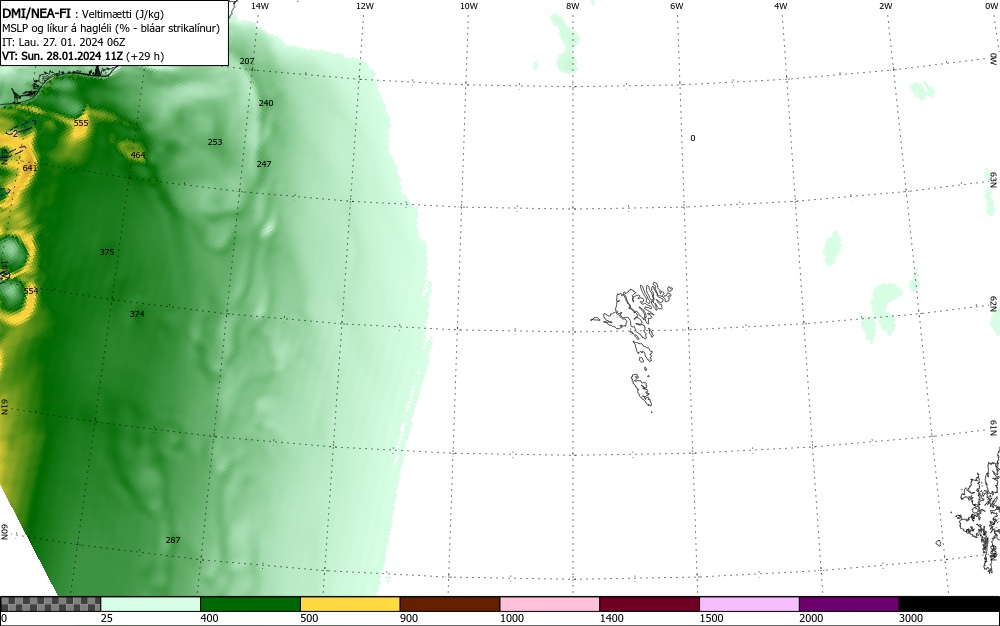Screen dimensions: 1000x626
Task: Click the map value 375
Action: 107,252
